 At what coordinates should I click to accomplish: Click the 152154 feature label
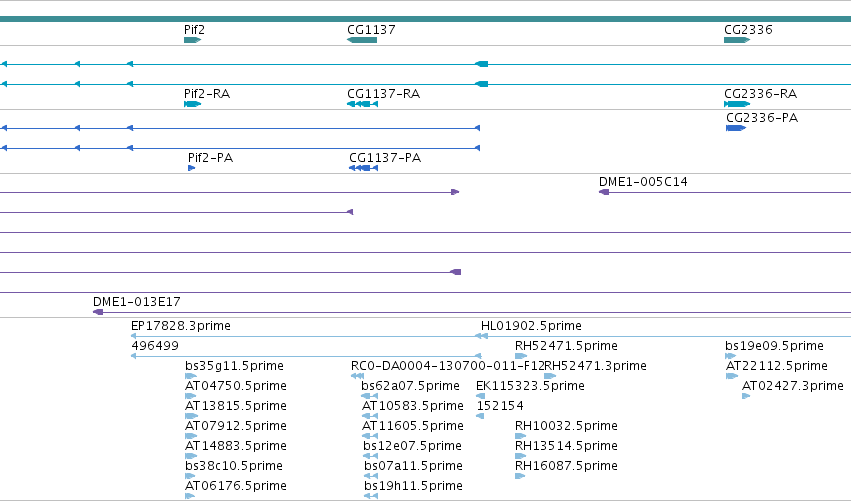500,406
